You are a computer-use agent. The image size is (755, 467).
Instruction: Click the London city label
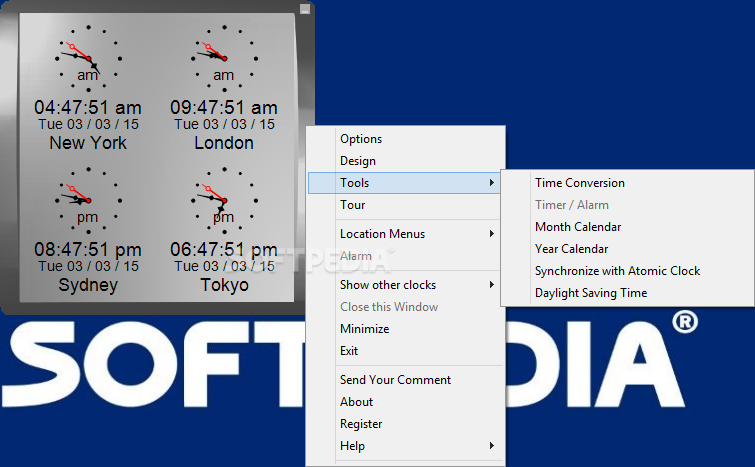click(x=224, y=143)
